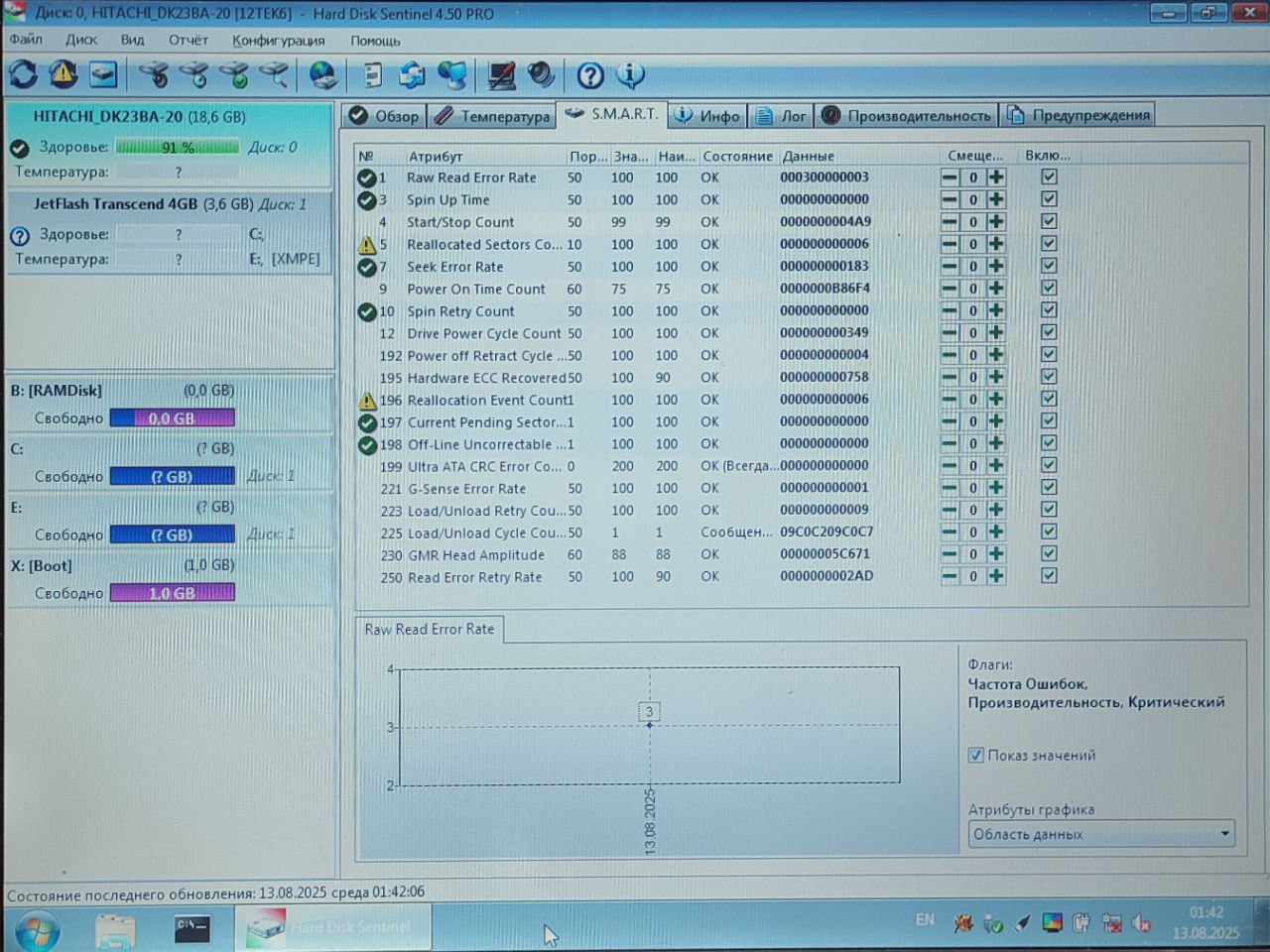Click the green 91 % health bar
Image resolution: width=1270 pixels, height=952 pixels.
(x=178, y=147)
